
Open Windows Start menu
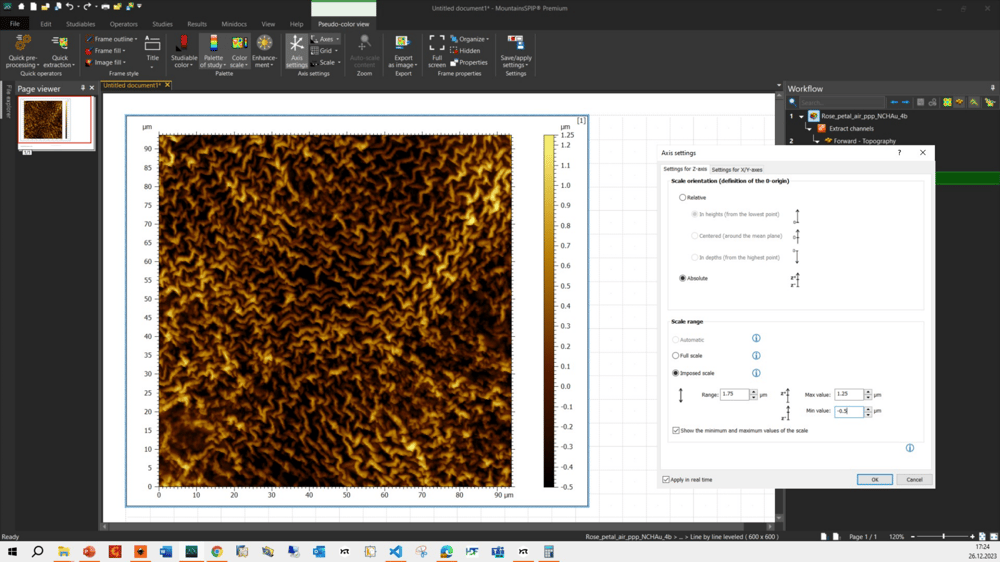coord(12,551)
